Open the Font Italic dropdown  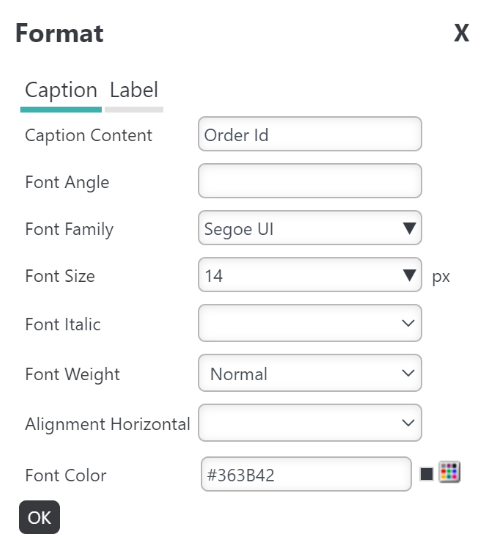pyautogui.click(x=310, y=323)
